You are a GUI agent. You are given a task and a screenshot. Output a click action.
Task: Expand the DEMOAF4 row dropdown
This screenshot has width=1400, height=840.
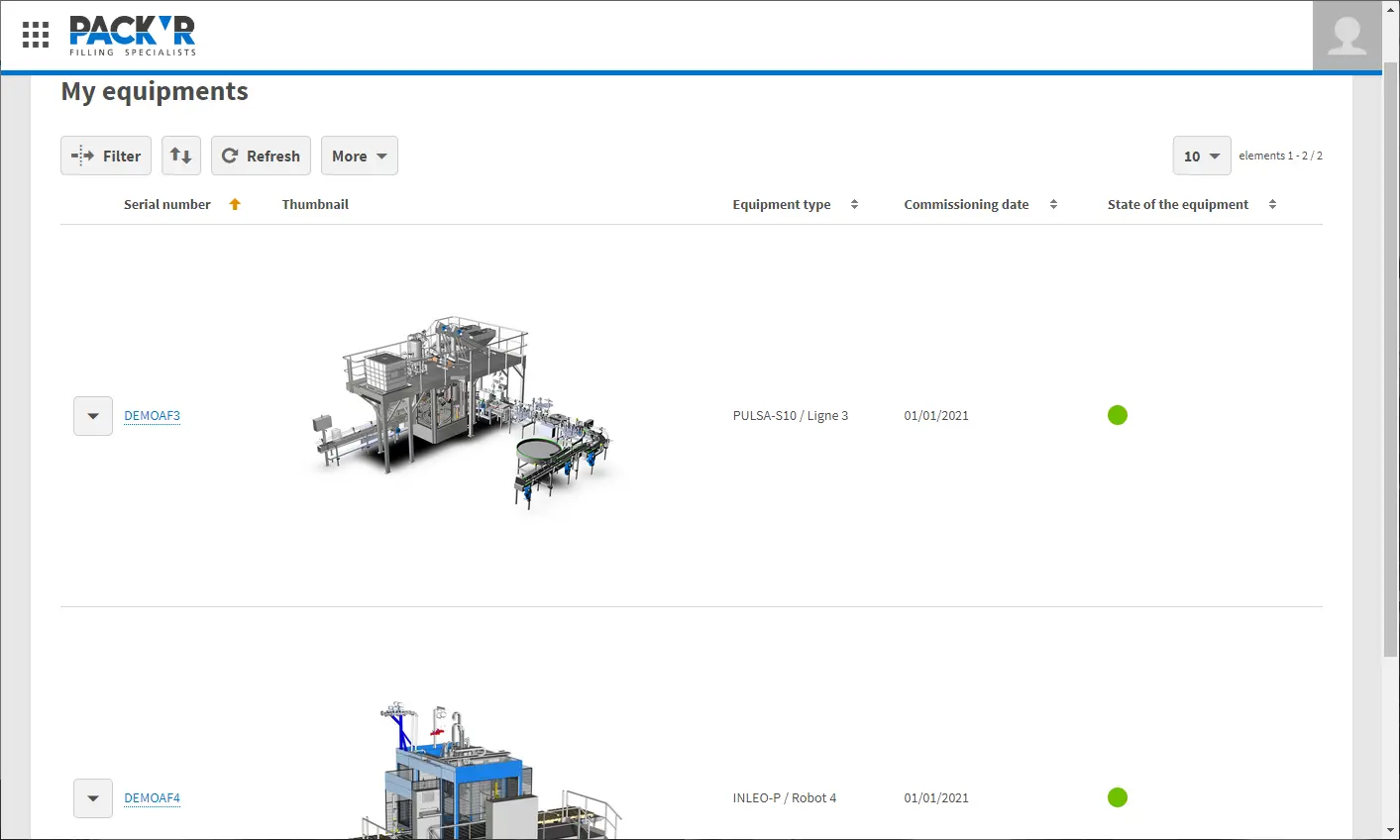(x=93, y=798)
